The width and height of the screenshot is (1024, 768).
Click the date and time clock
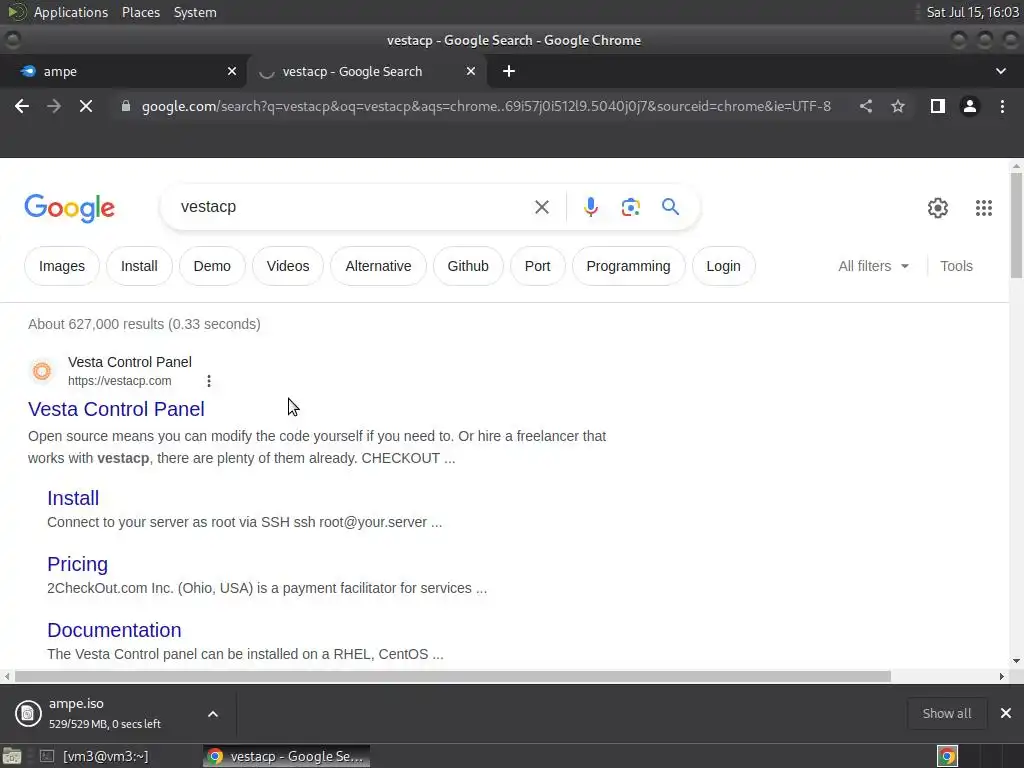pos(972,12)
